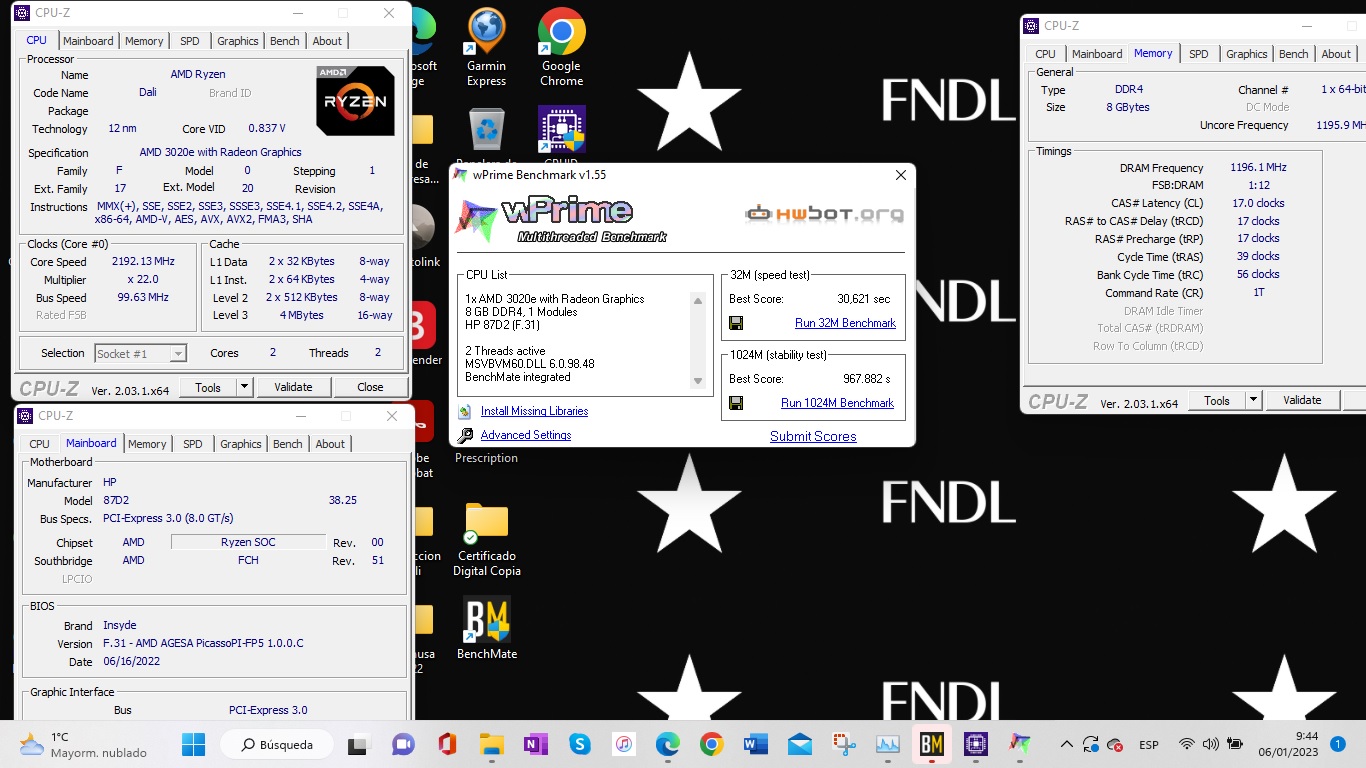Click the Advanced Settings wrench icon
Screen dimensions: 1366x768
pyautogui.click(x=464, y=435)
